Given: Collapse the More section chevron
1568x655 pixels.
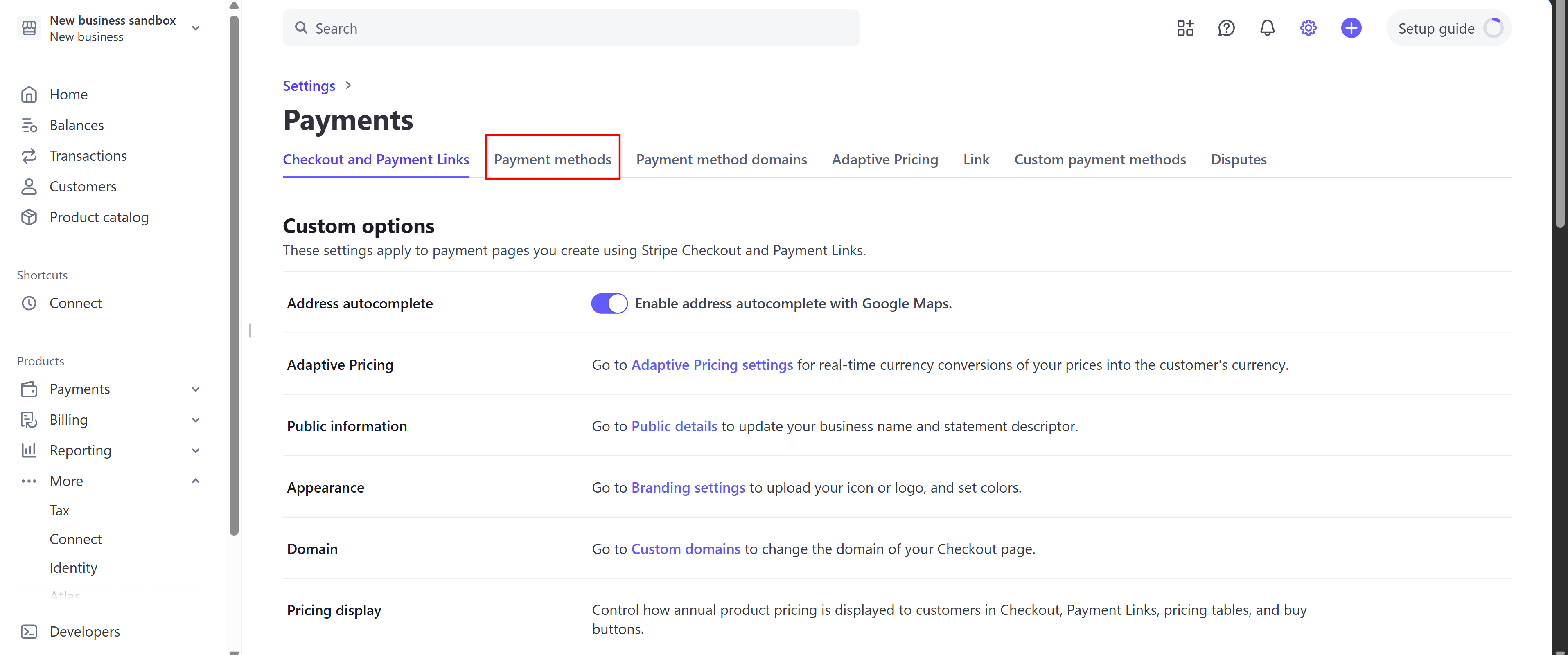Looking at the screenshot, I should click(x=195, y=481).
